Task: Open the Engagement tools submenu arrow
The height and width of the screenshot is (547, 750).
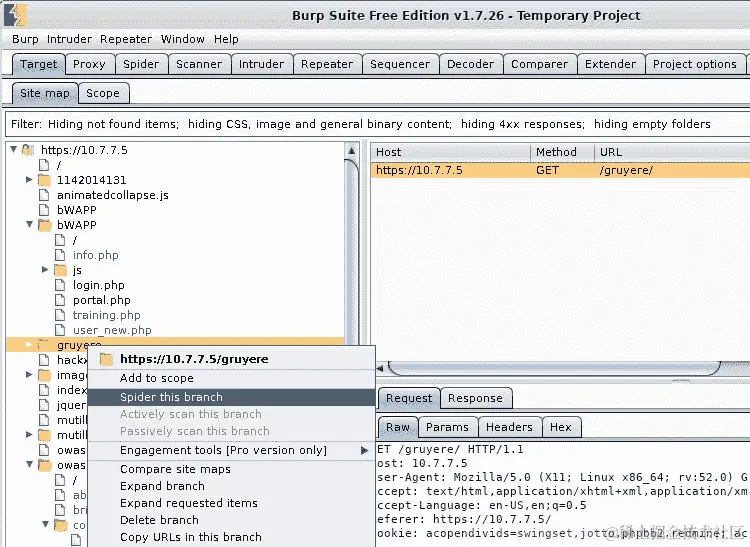Action: (x=364, y=450)
